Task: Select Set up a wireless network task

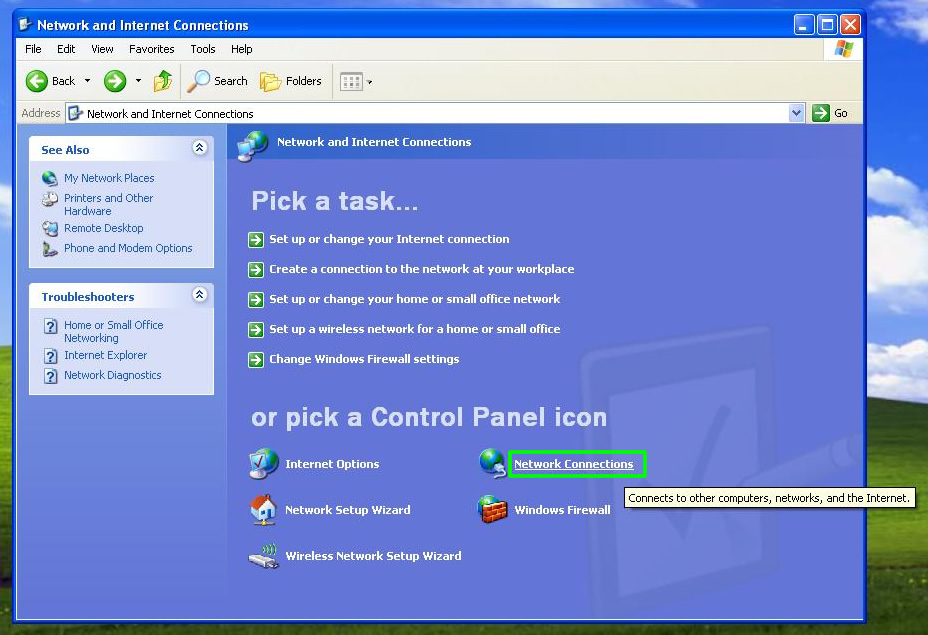Action: pos(414,329)
